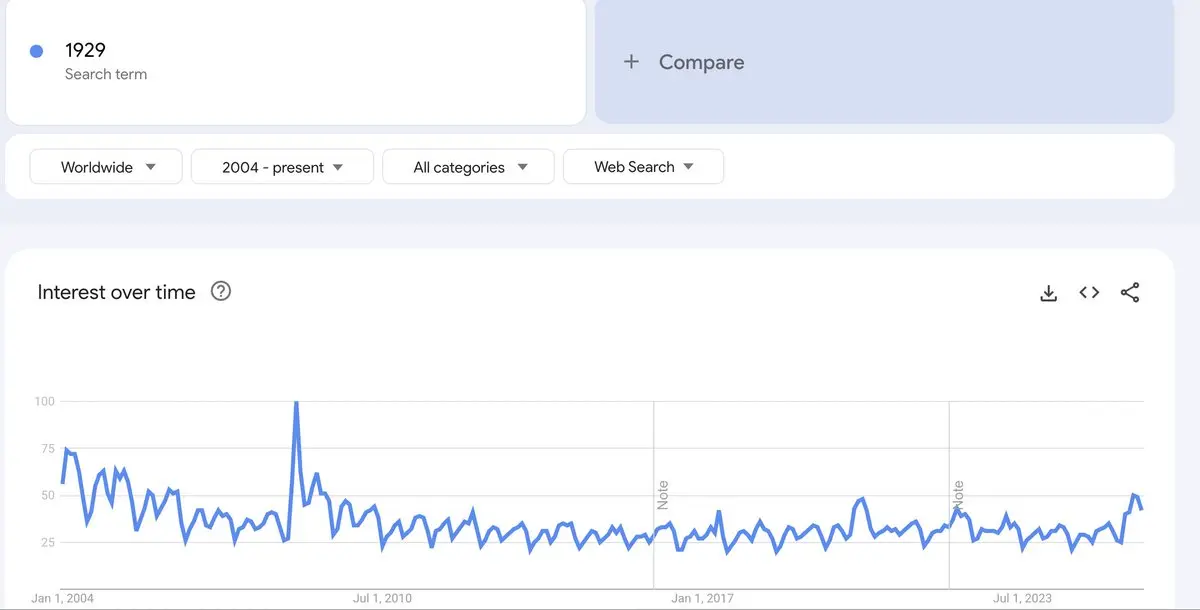Click the plus icon next to Compare
1200x610 pixels.
click(631, 62)
